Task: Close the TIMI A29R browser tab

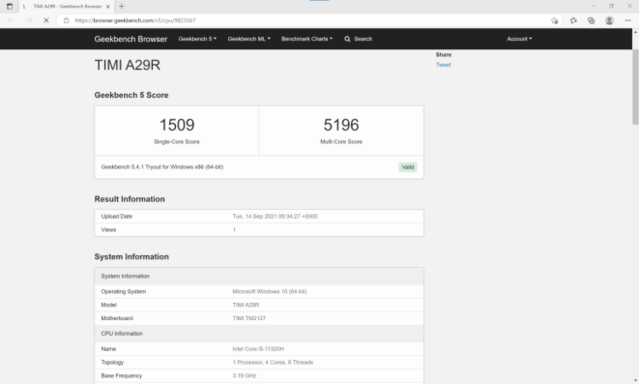Action: (108, 7)
